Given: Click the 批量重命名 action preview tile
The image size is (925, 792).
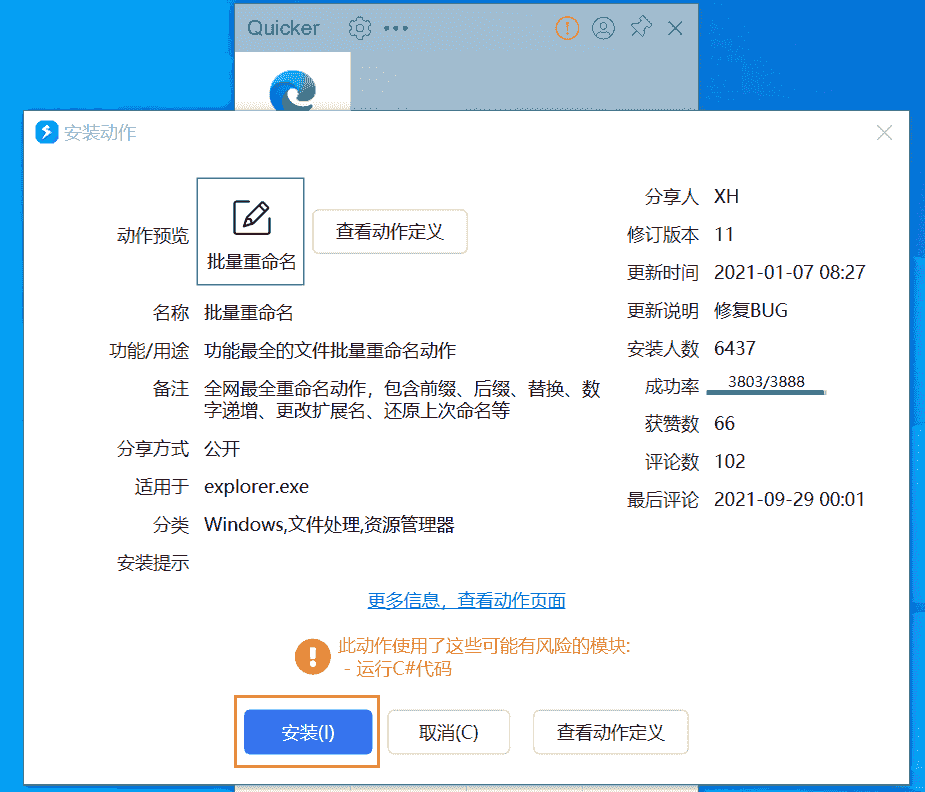Looking at the screenshot, I should [250, 231].
